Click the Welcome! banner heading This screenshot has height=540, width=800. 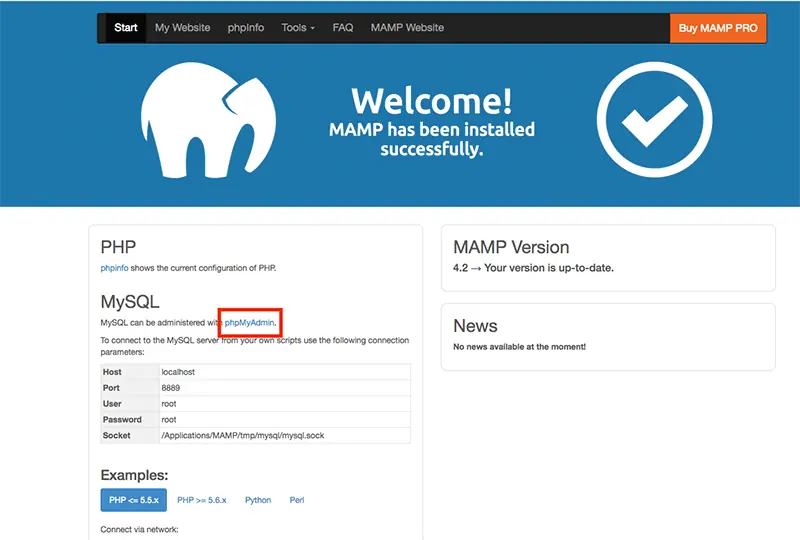click(432, 101)
